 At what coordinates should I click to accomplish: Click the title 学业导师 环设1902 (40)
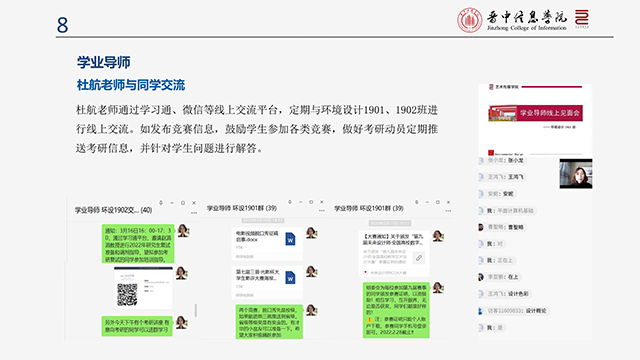pyautogui.click(x=113, y=210)
